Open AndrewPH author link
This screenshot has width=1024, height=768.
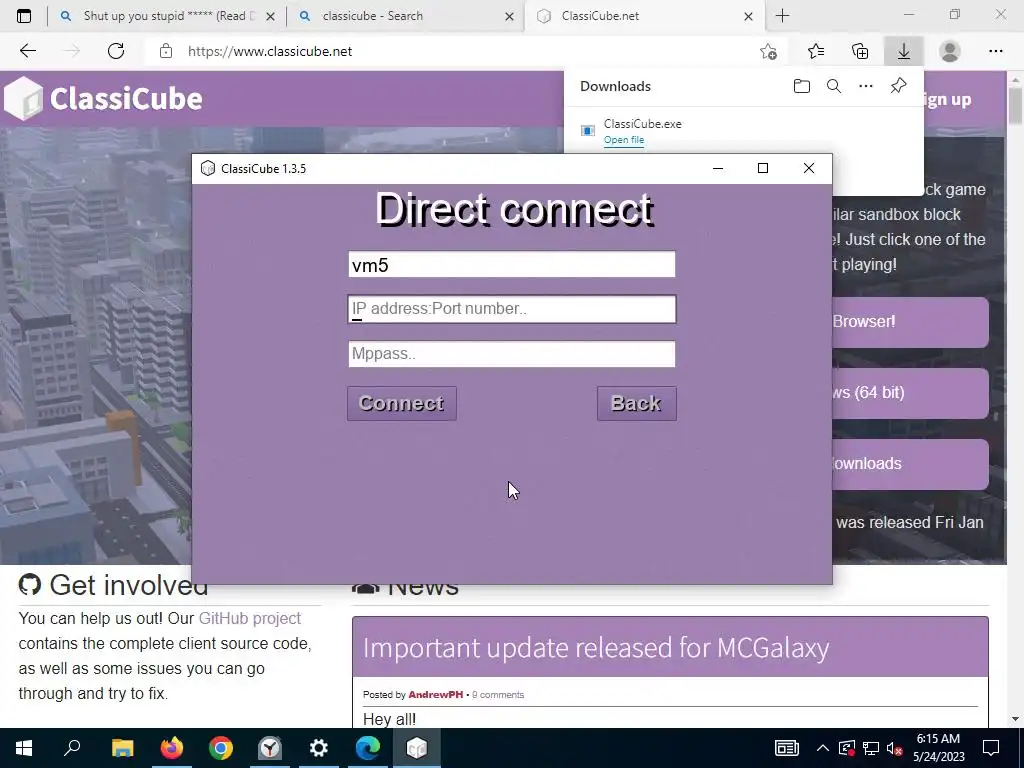pos(436,694)
